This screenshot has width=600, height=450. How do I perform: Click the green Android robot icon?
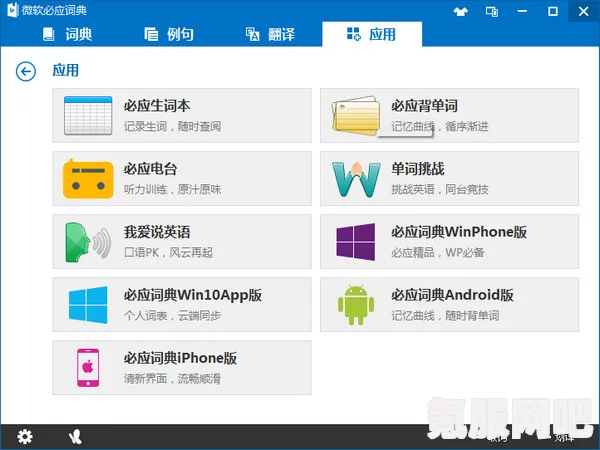356,305
